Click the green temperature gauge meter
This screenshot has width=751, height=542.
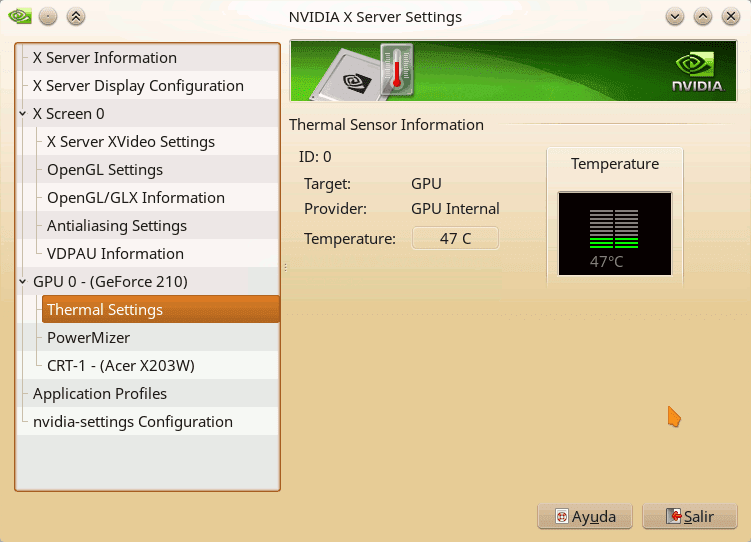point(614,229)
